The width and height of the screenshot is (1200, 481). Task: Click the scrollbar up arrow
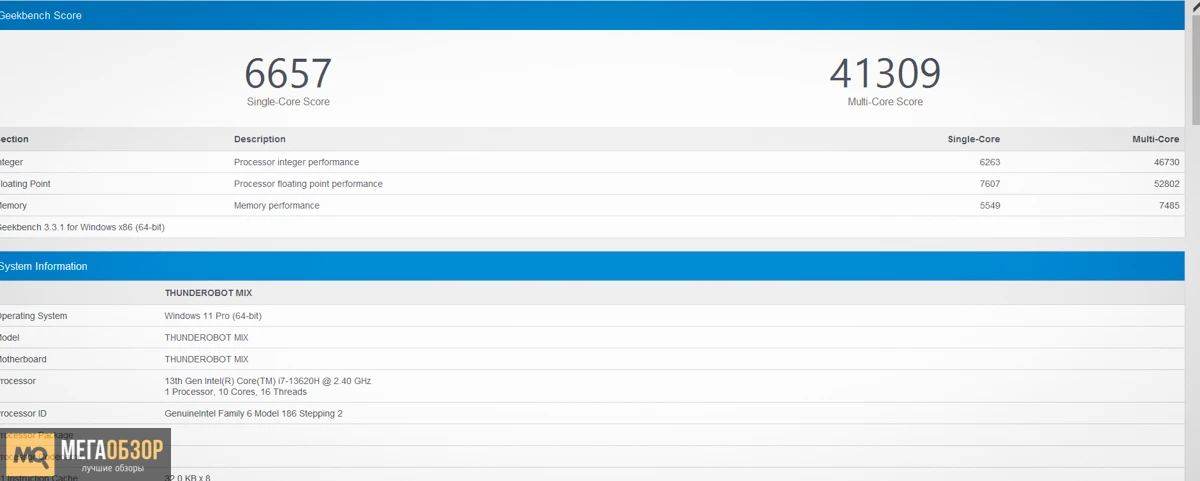(1194, 6)
